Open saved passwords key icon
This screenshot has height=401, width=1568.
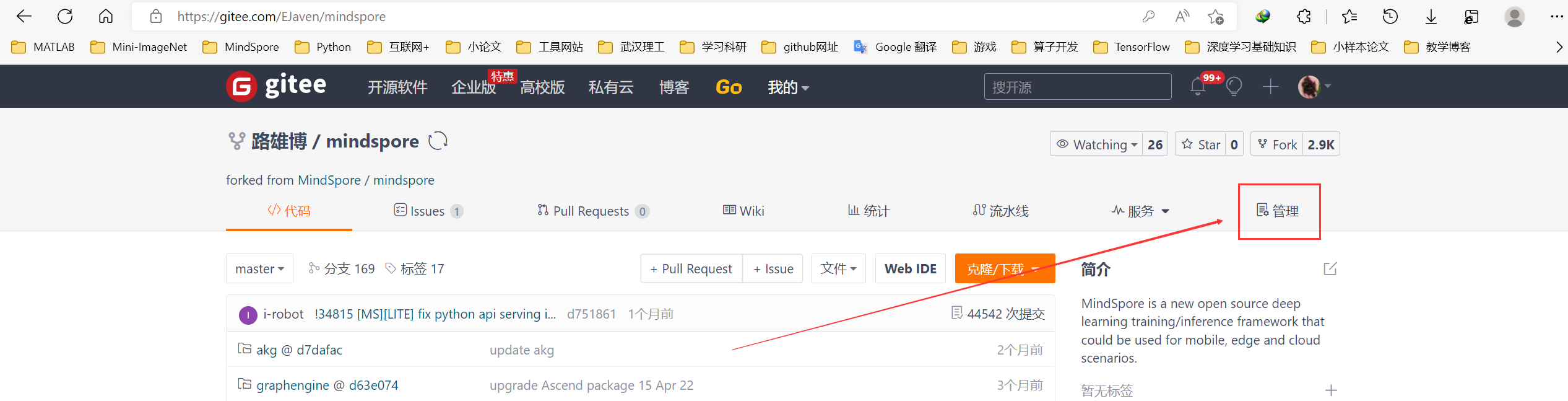1148,17
